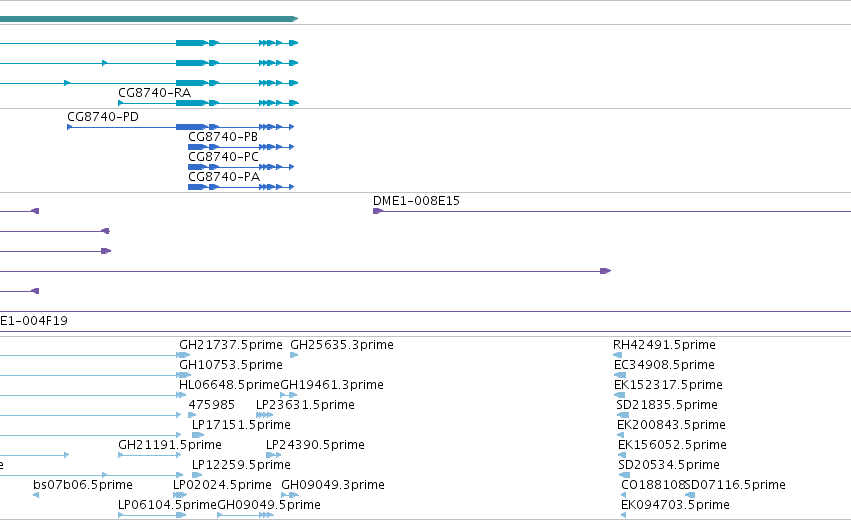This screenshot has height=520, width=851.
Task: Click the LP02024.5prime label
Action: point(223,485)
